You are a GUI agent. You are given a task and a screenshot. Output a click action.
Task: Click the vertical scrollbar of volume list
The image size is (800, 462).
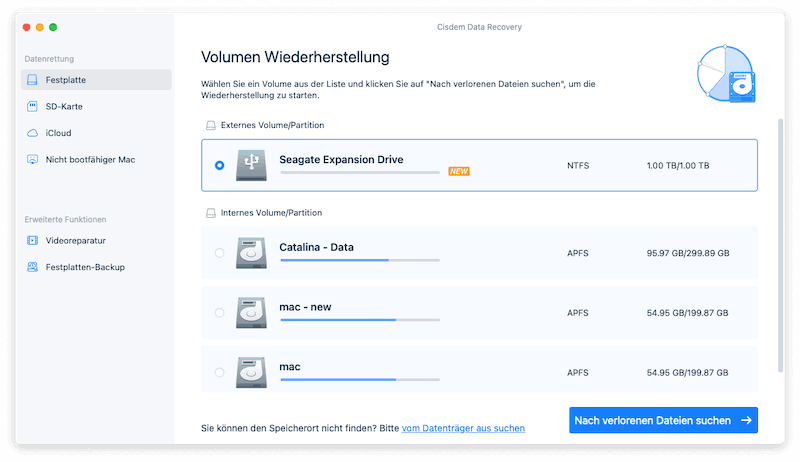point(780,245)
